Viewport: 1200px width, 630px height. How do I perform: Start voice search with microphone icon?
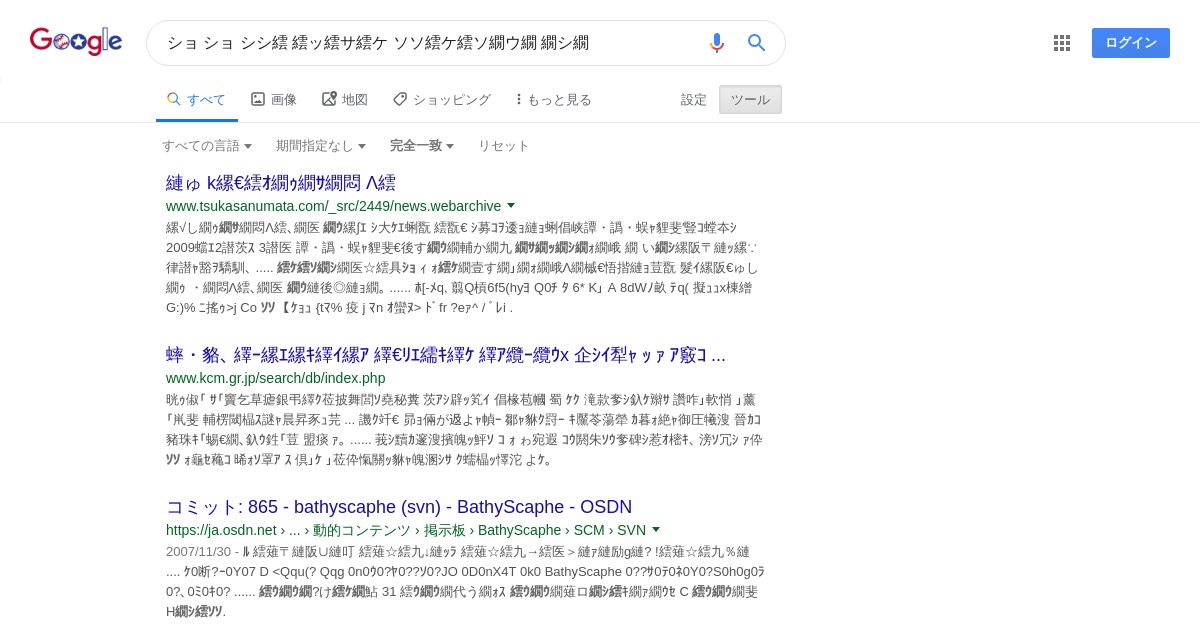click(x=716, y=43)
